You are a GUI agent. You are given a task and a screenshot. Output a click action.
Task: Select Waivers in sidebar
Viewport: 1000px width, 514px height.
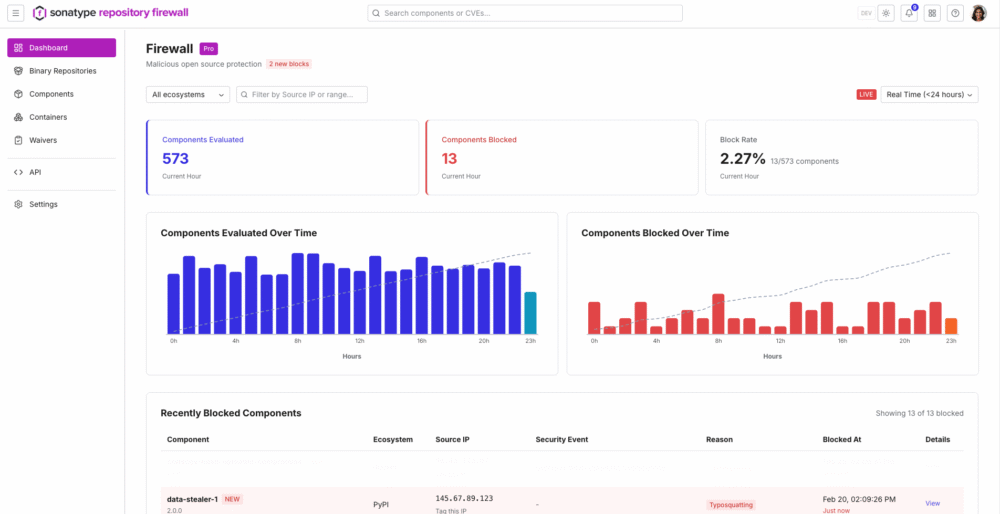click(62, 140)
